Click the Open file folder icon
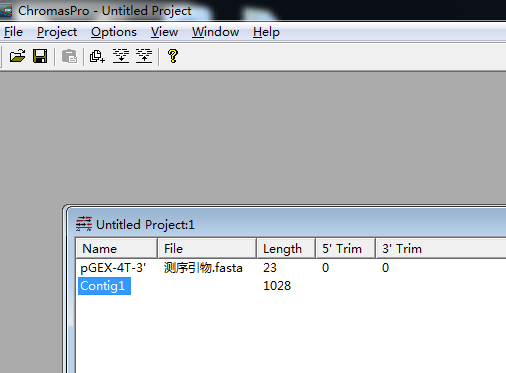Image resolution: width=506 pixels, height=373 pixels. pos(17,56)
